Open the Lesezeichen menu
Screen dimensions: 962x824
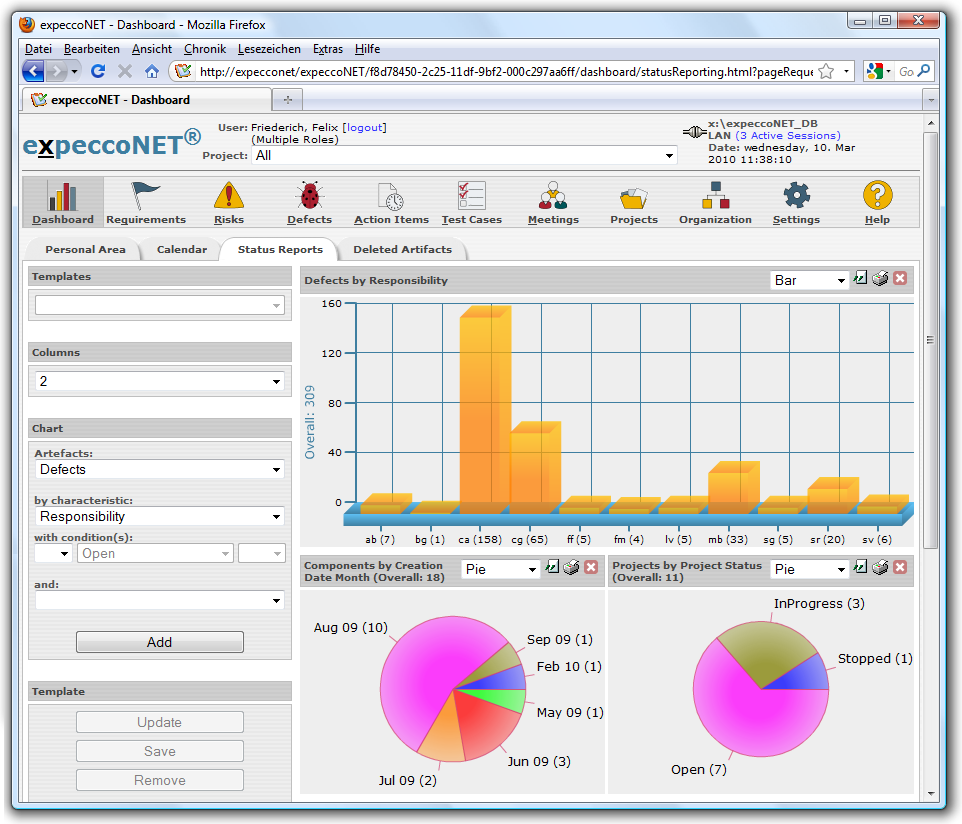[x=269, y=49]
